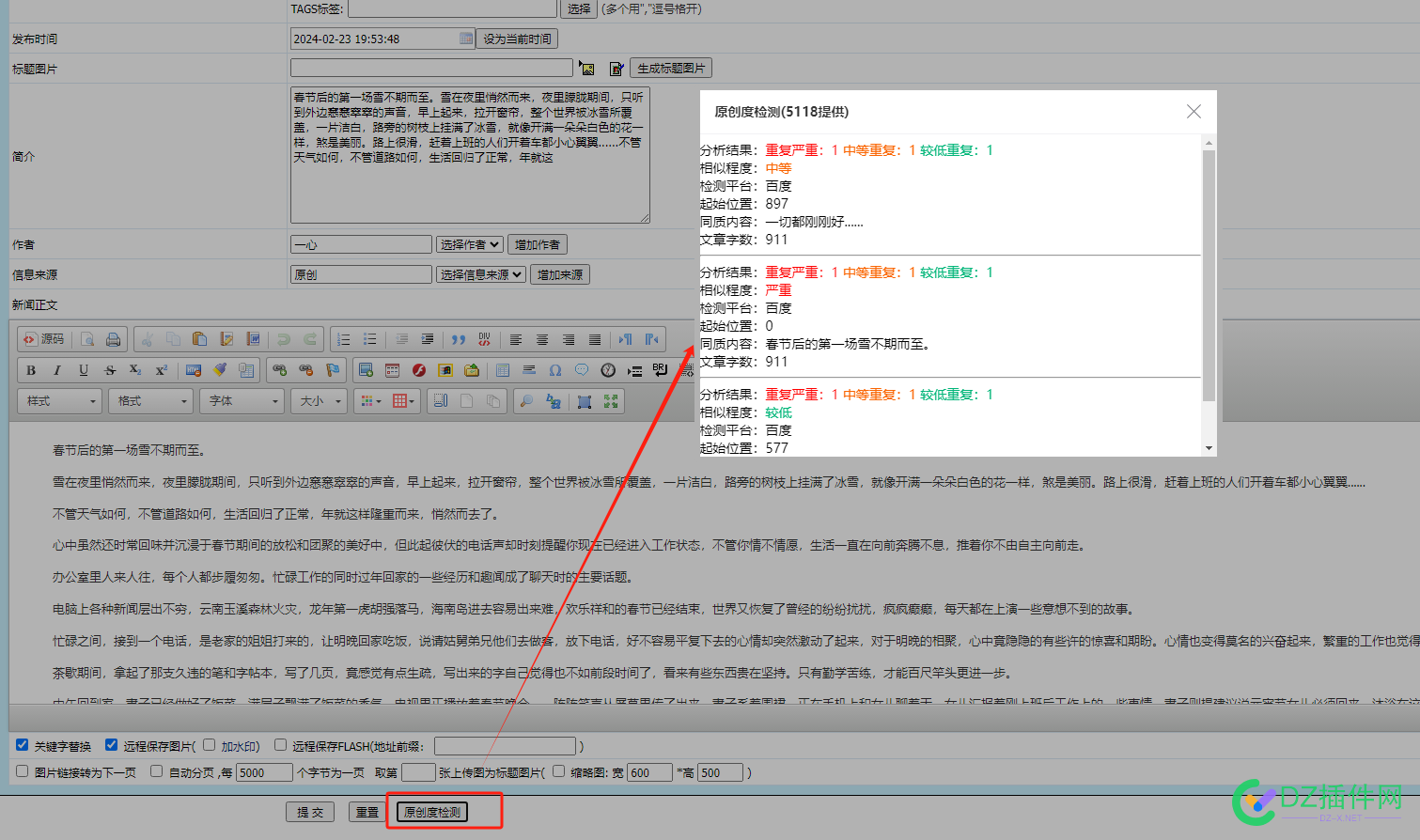Open 选择作者 dropdown
This screenshot has height=840, width=1420.
[470, 245]
